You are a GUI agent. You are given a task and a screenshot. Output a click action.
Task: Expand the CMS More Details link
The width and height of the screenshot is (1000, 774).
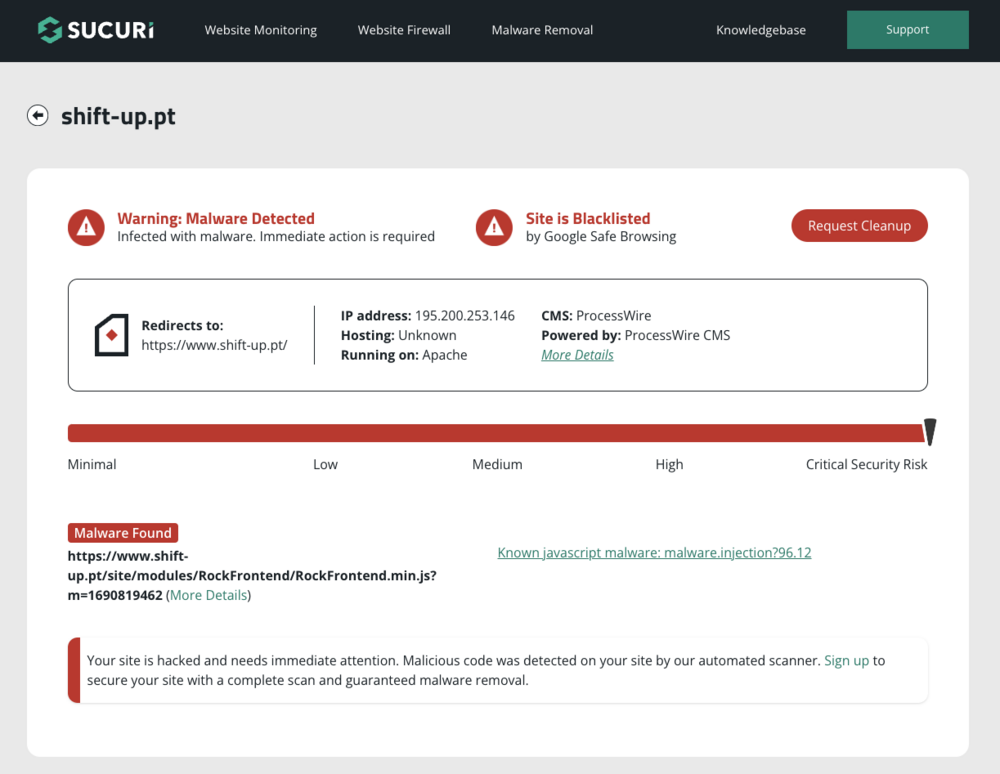[x=577, y=355]
